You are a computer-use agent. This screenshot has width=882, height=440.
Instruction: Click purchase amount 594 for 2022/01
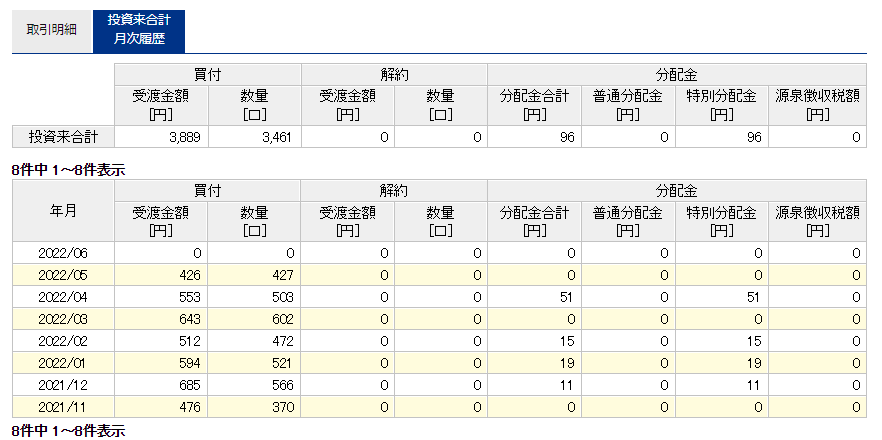(189, 363)
